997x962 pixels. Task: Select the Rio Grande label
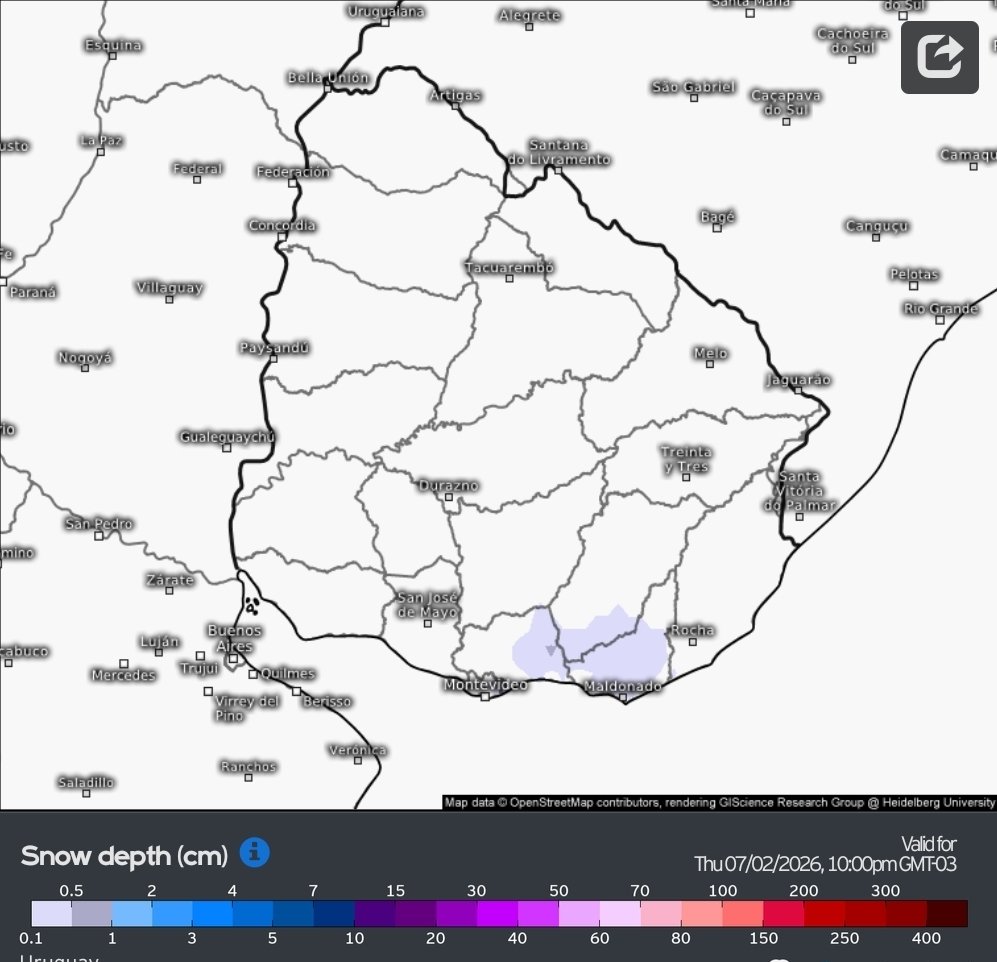pos(941,308)
